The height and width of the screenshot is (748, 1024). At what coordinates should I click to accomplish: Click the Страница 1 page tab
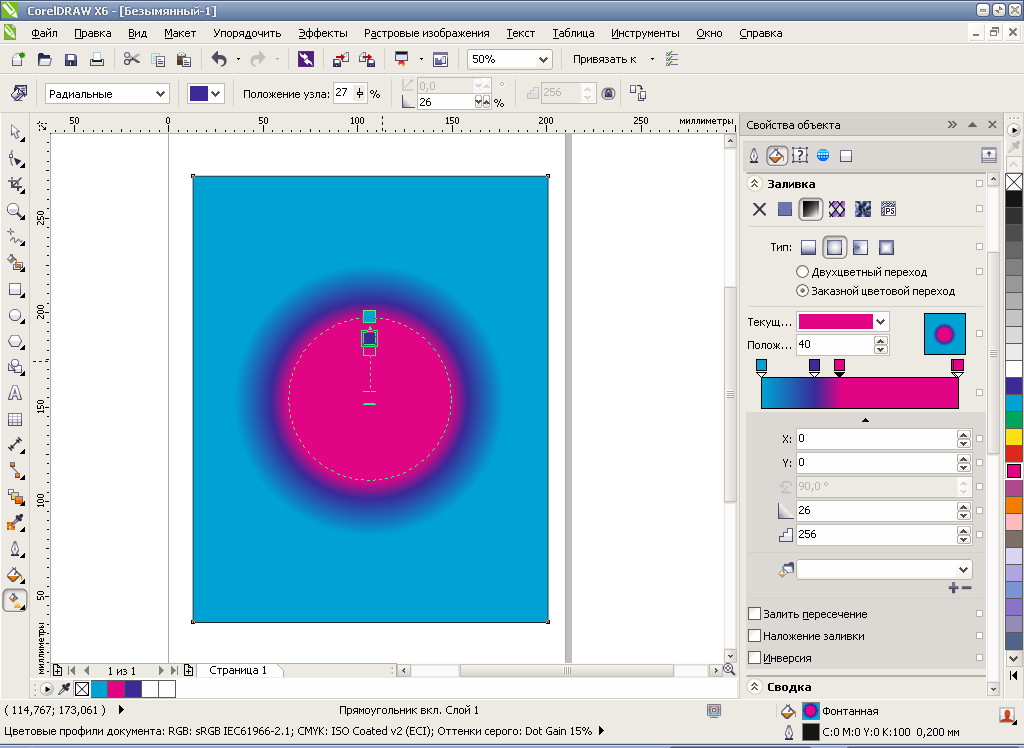click(238, 670)
